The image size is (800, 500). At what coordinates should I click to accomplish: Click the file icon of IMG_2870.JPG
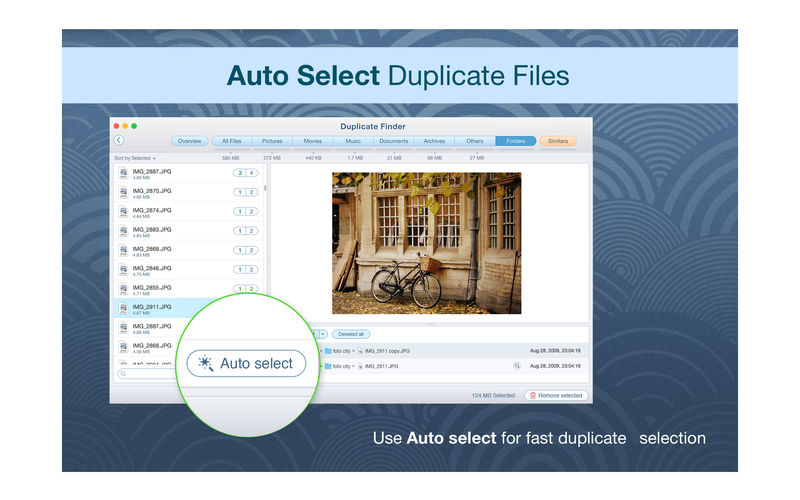click(124, 192)
